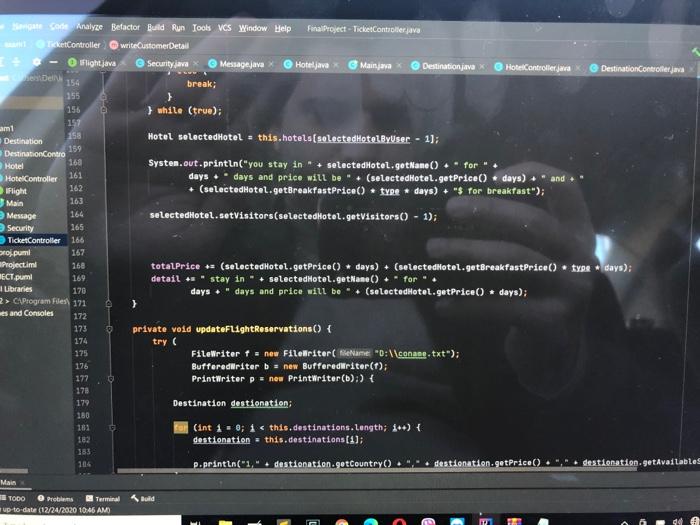This screenshot has width=700, height=525.
Task: Open the Analyze menu
Action: (89, 27)
